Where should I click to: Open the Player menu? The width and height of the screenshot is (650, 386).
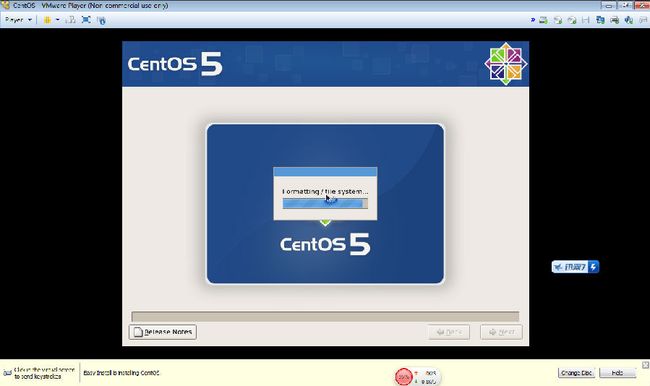(18, 19)
